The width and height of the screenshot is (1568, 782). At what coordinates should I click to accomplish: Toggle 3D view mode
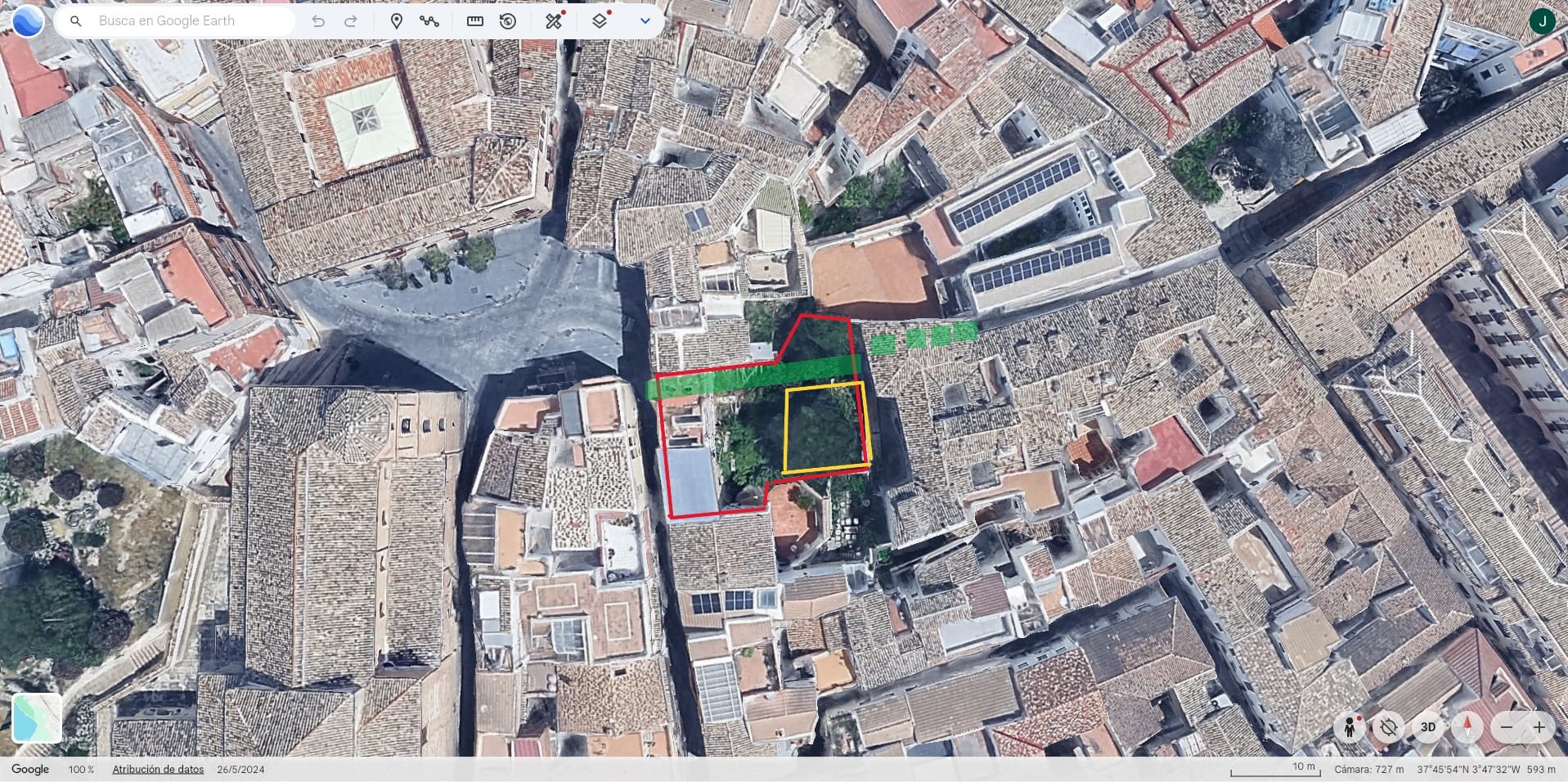click(x=1427, y=726)
